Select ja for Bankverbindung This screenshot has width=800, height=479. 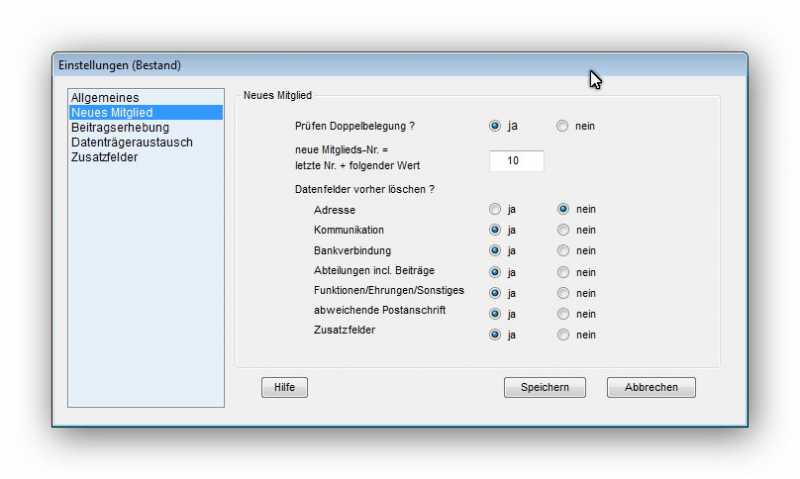pyautogui.click(x=495, y=251)
